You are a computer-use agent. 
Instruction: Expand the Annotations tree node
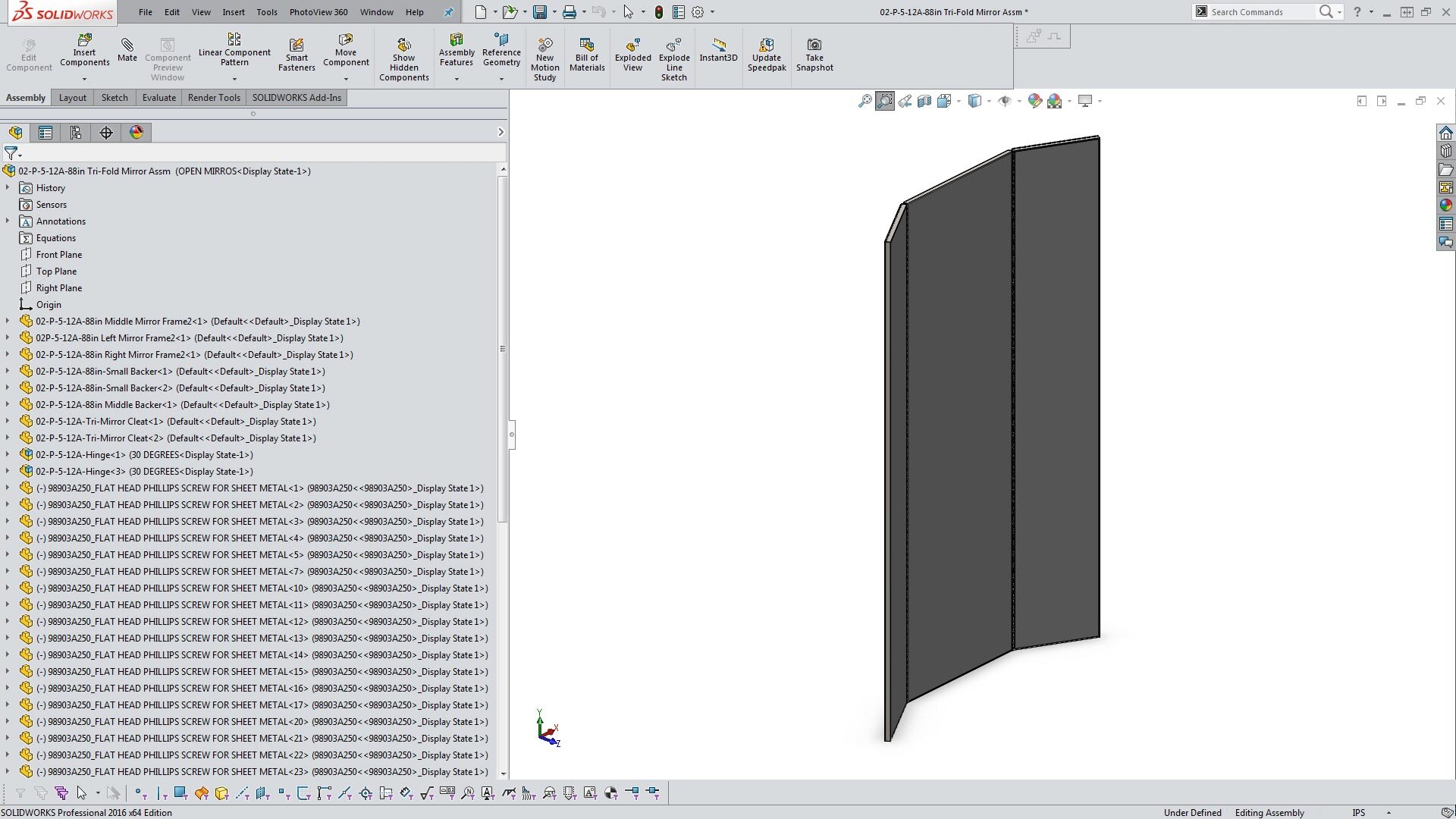tap(8, 221)
